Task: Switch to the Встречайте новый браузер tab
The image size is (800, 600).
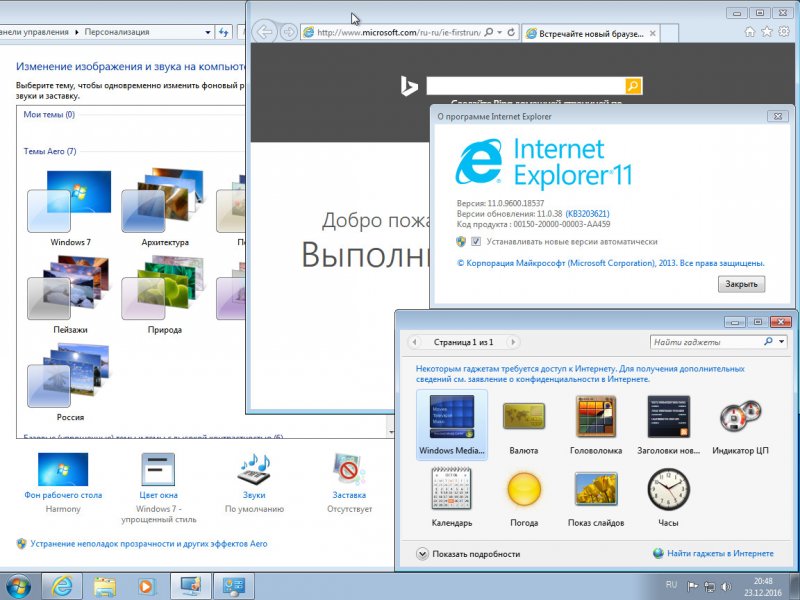Action: [590, 34]
